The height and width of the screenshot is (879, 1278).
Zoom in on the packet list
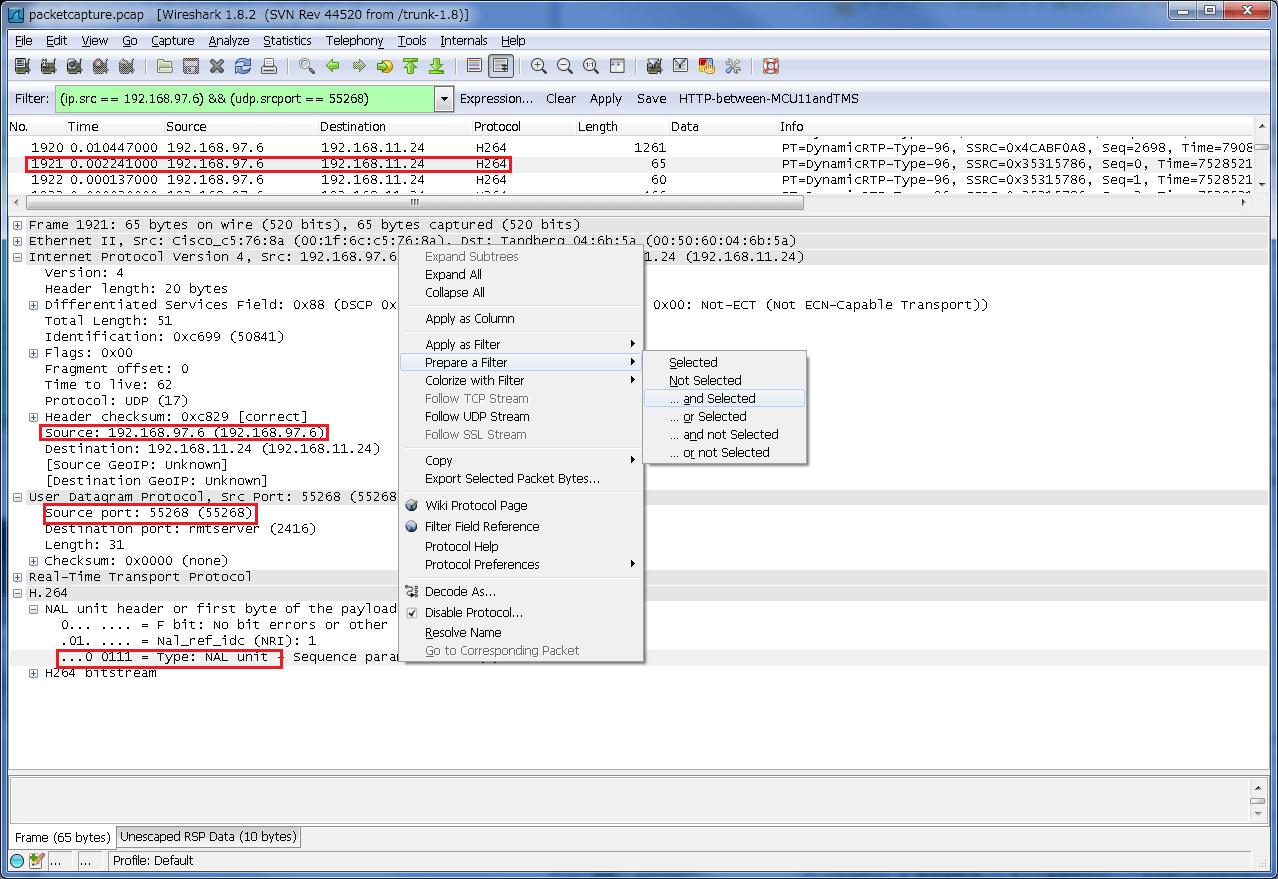(x=539, y=65)
